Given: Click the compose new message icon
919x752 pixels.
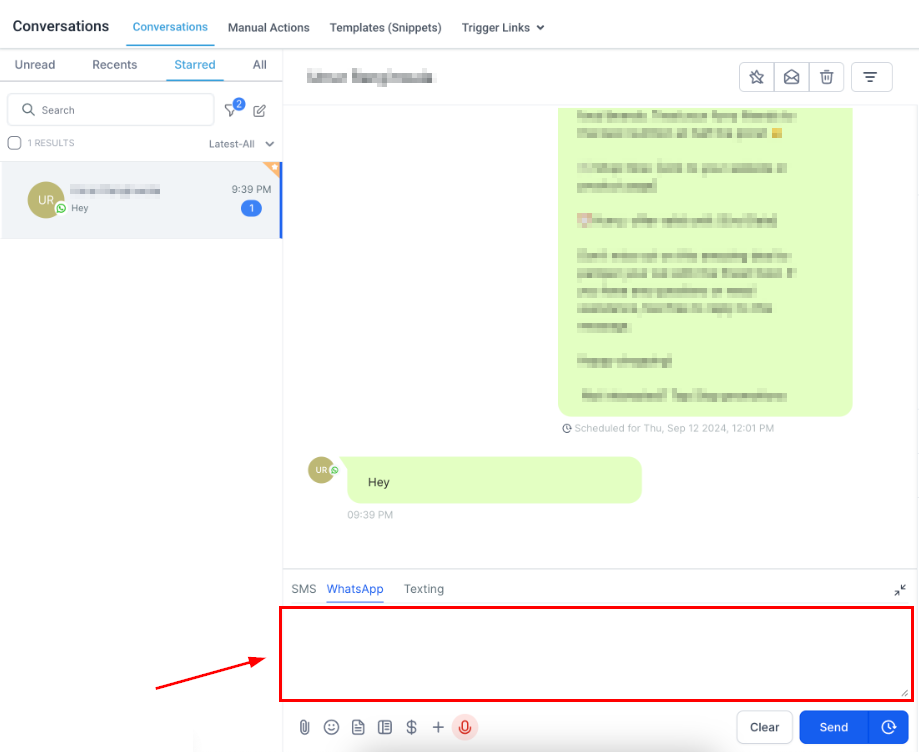Looking at the screenshot, I should pyautogui.click(x=260, y=111).
